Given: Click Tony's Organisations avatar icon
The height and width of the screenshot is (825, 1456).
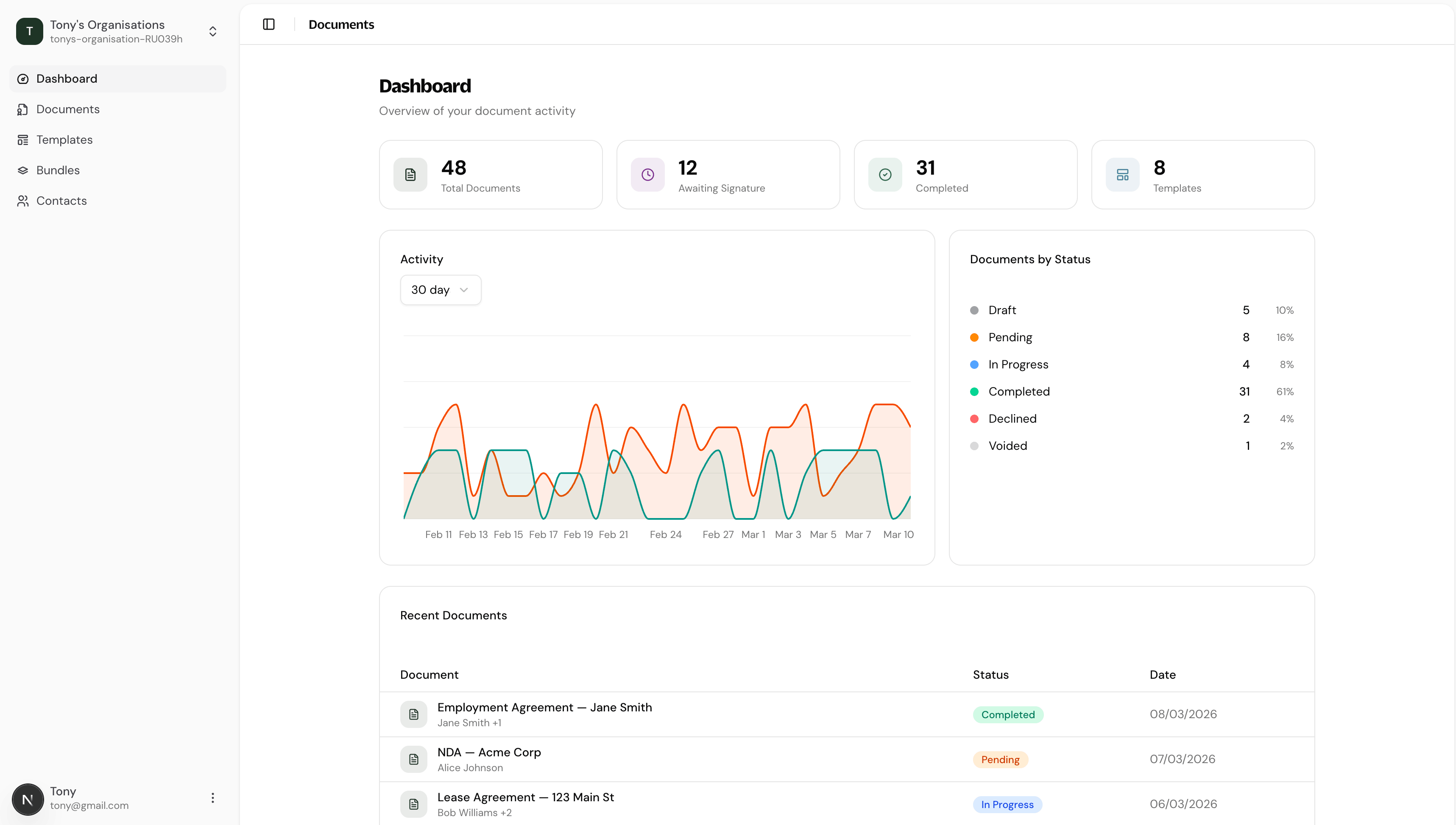Looking at the screenshot, I should 29,31.
